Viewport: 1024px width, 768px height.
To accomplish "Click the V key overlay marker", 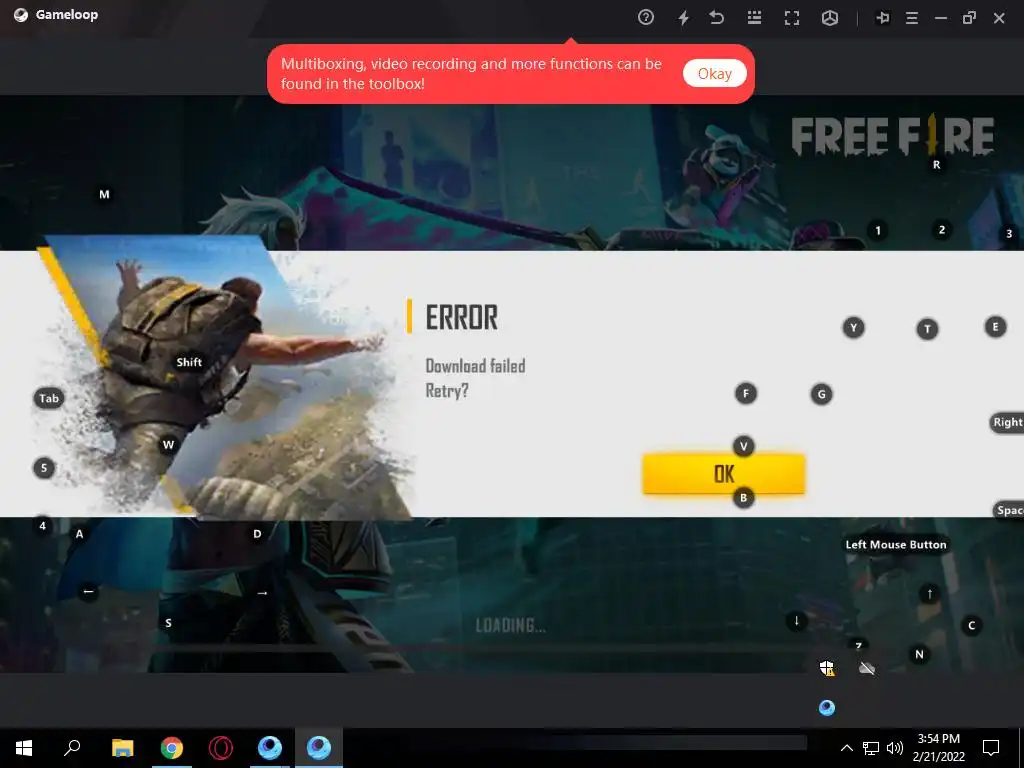I will (x=743, y=447).
